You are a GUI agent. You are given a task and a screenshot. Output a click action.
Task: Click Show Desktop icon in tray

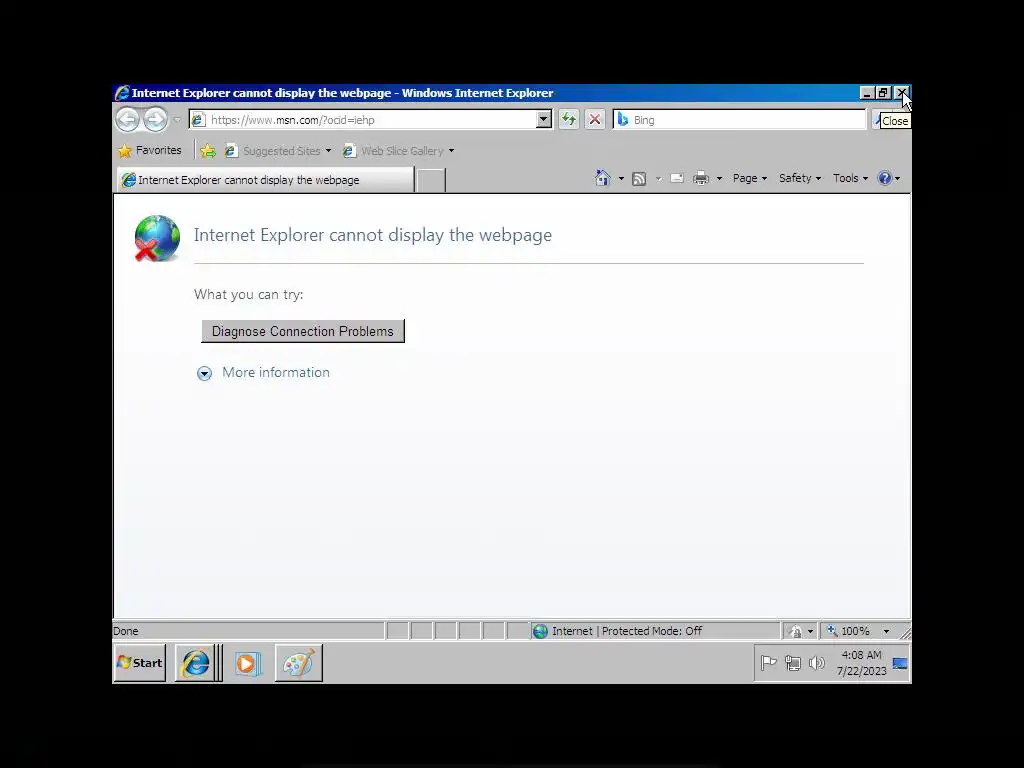(x=901, y=664)
